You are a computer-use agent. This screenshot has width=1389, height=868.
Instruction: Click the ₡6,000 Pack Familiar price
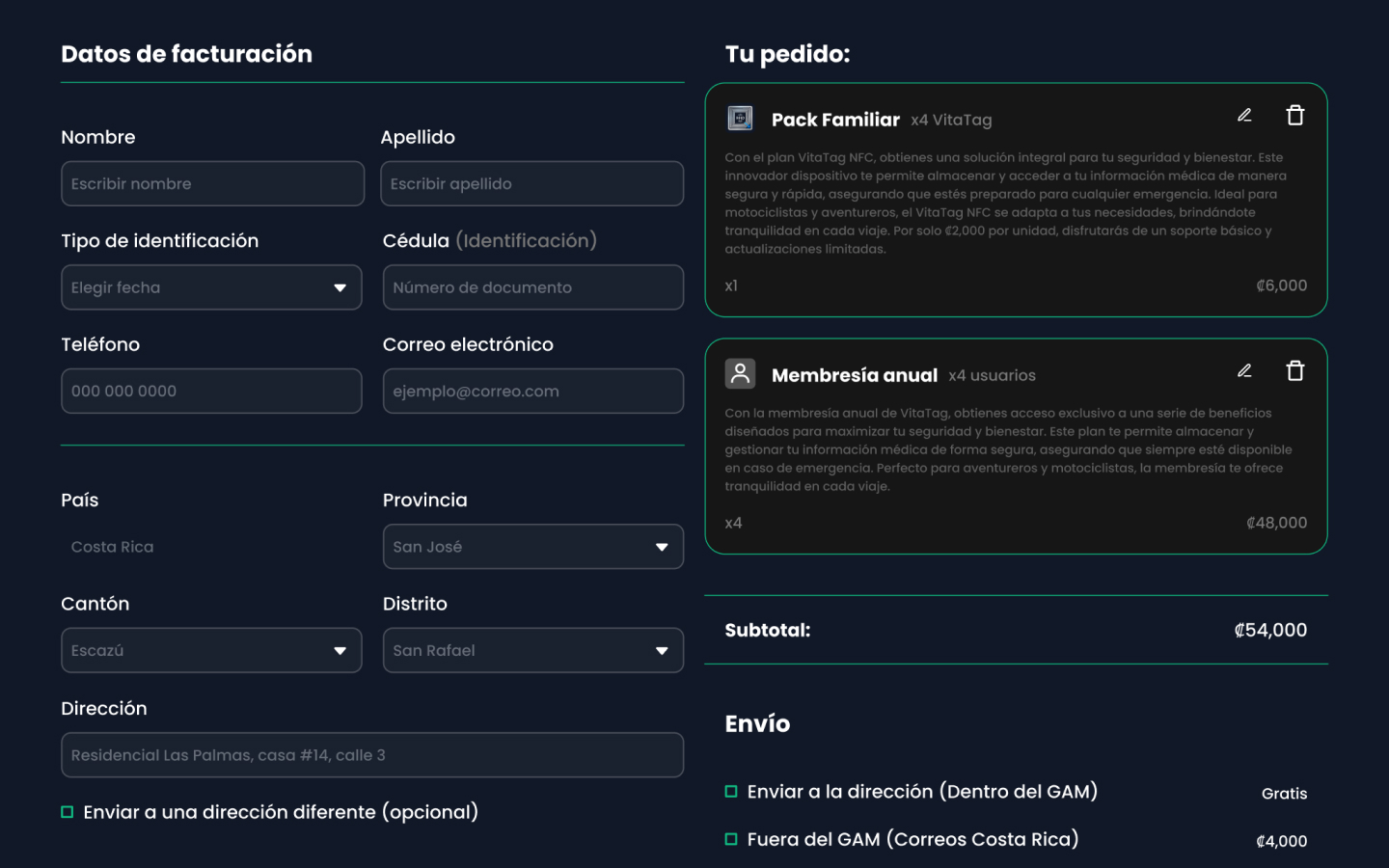1281,285
